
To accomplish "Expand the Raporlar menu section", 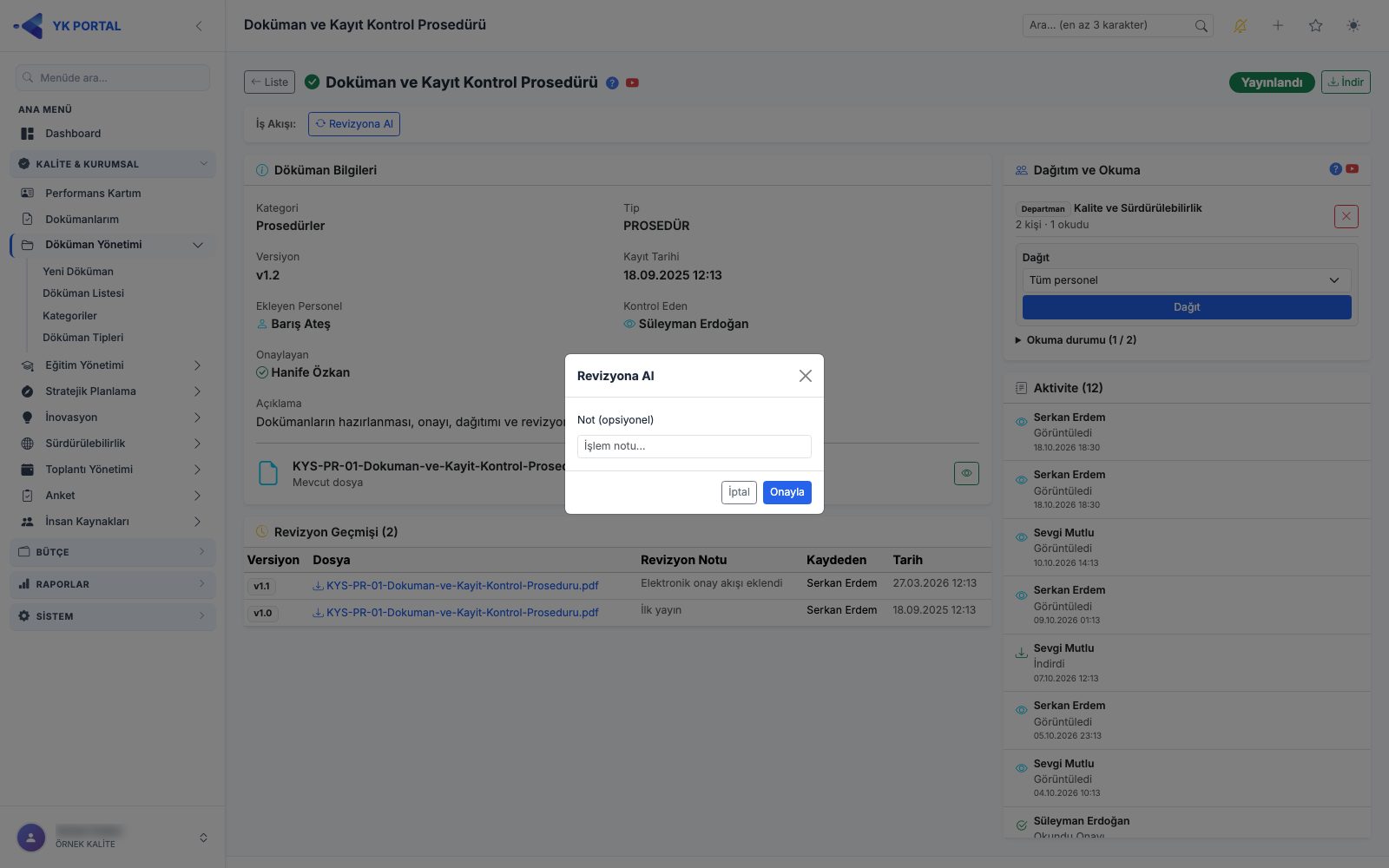I will tap(113, 584).
